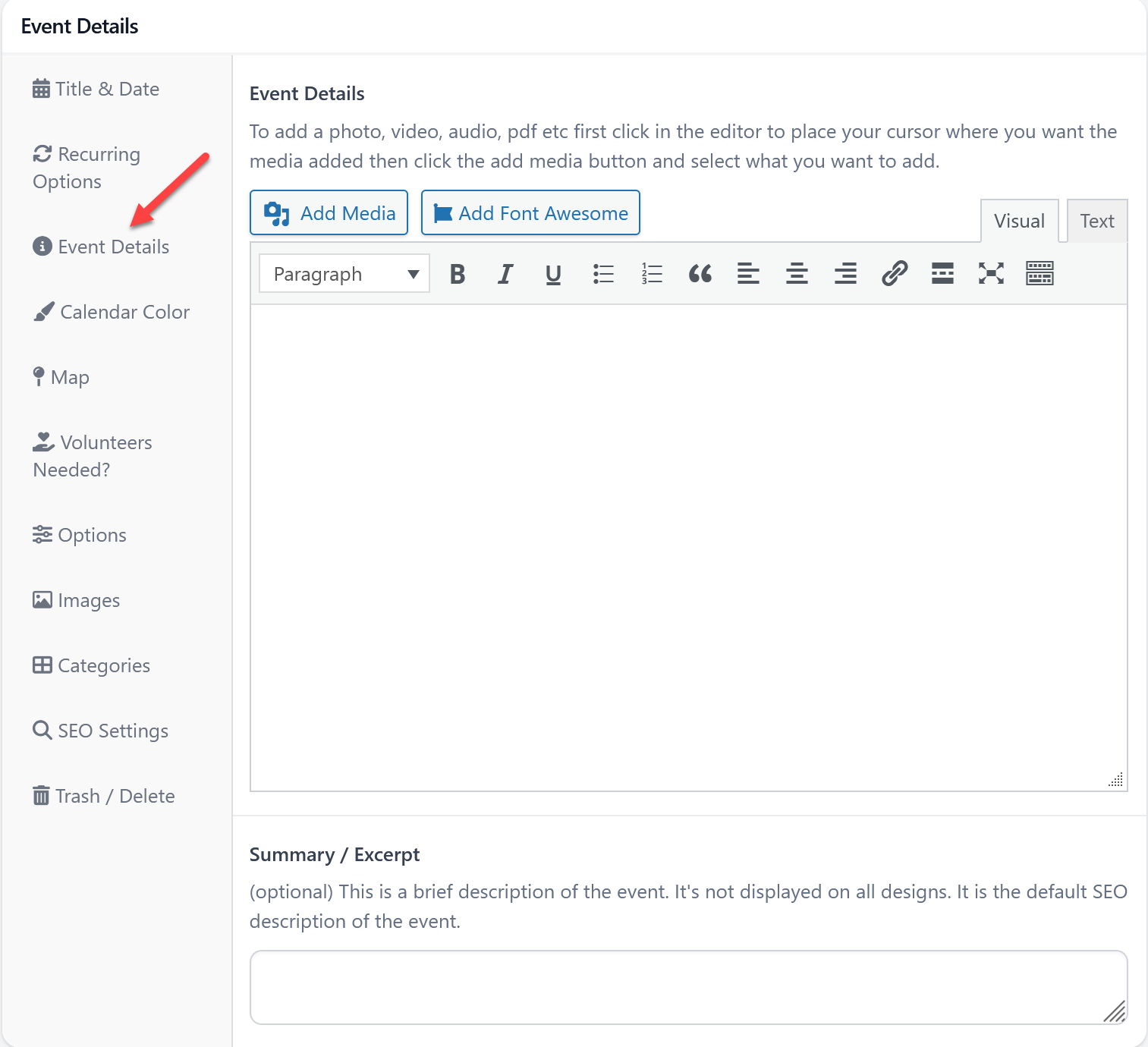Center align the text
1148x1047 pixels.
click(x=797, y=274)
